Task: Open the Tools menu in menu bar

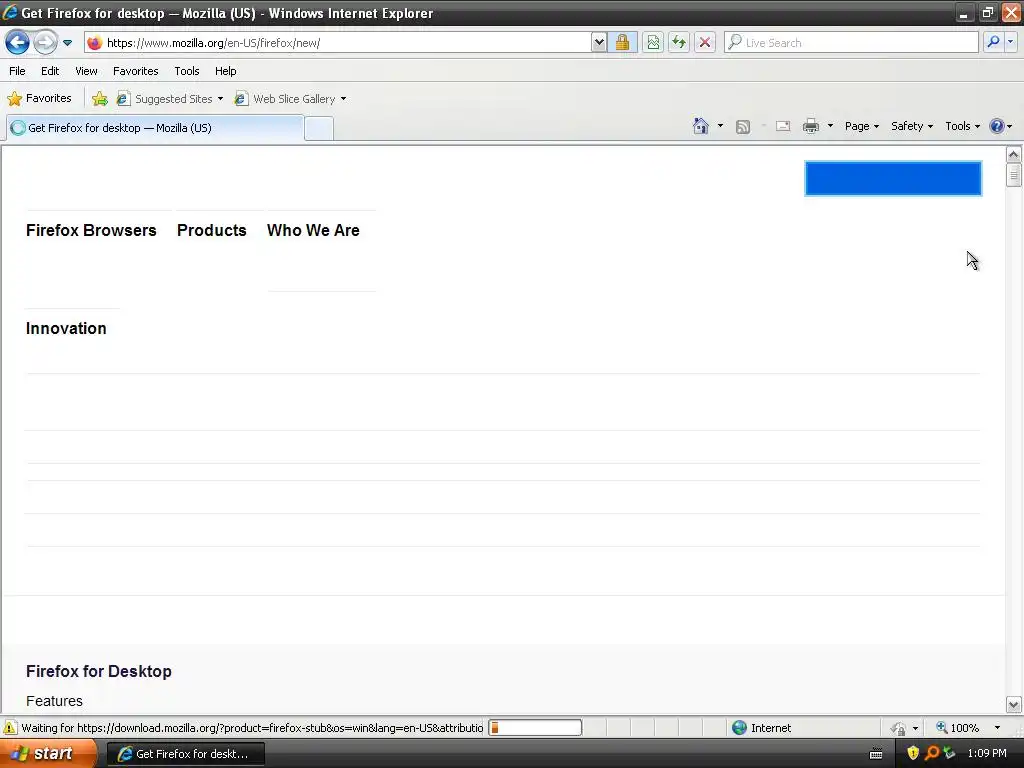Action: pyautogui.click(x=187, y=71)
